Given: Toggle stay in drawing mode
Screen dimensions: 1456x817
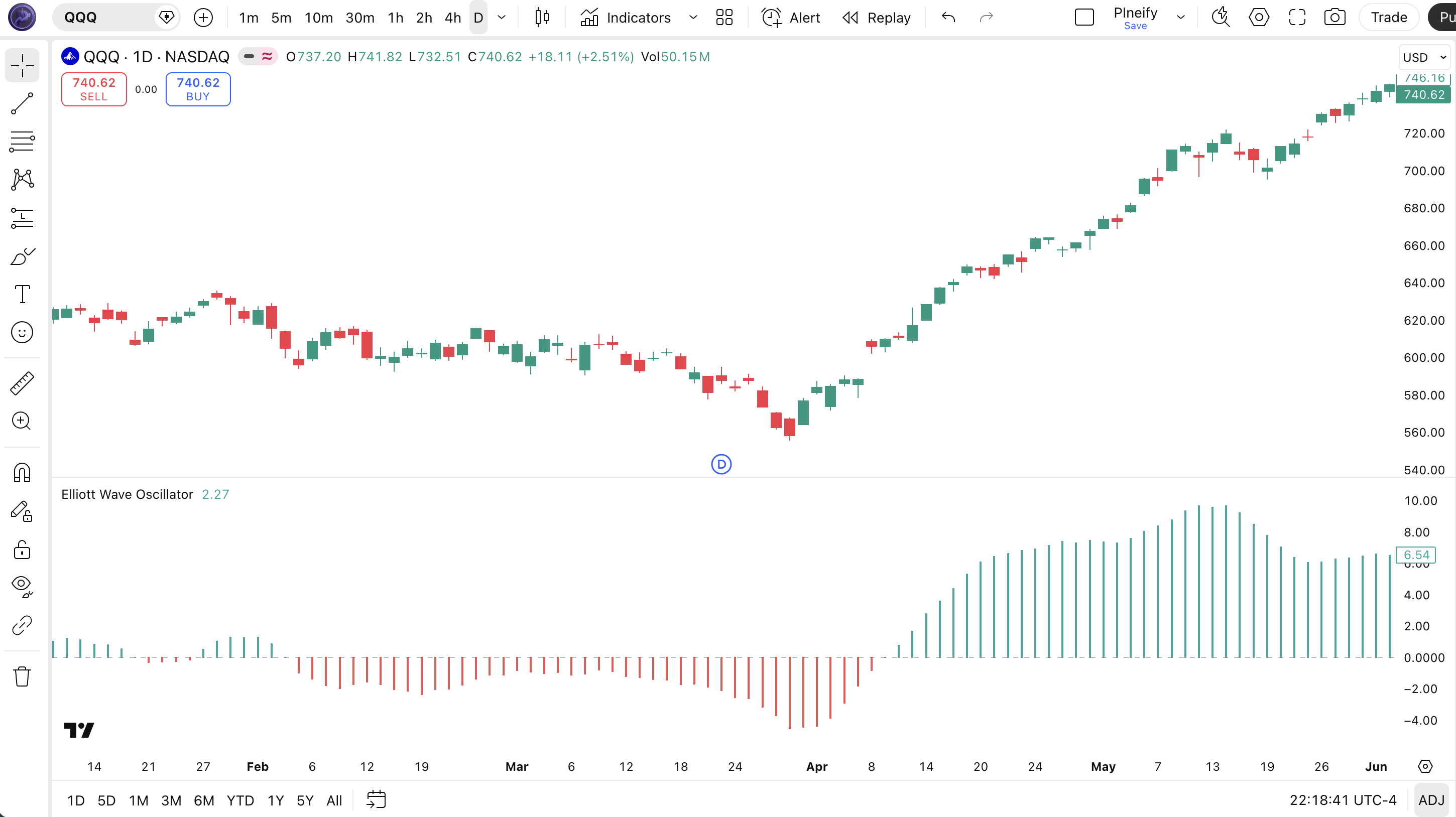Looking at the screenshot, I should 22,511.
